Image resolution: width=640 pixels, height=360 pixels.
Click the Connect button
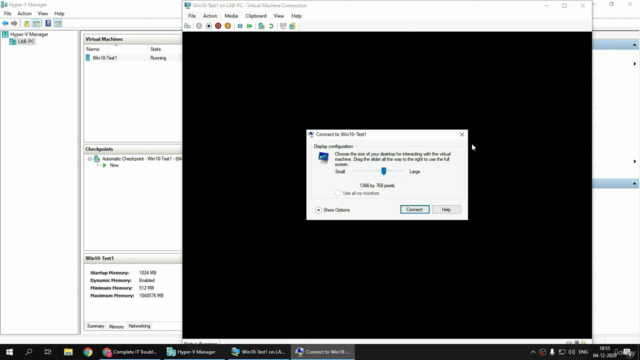414,209
